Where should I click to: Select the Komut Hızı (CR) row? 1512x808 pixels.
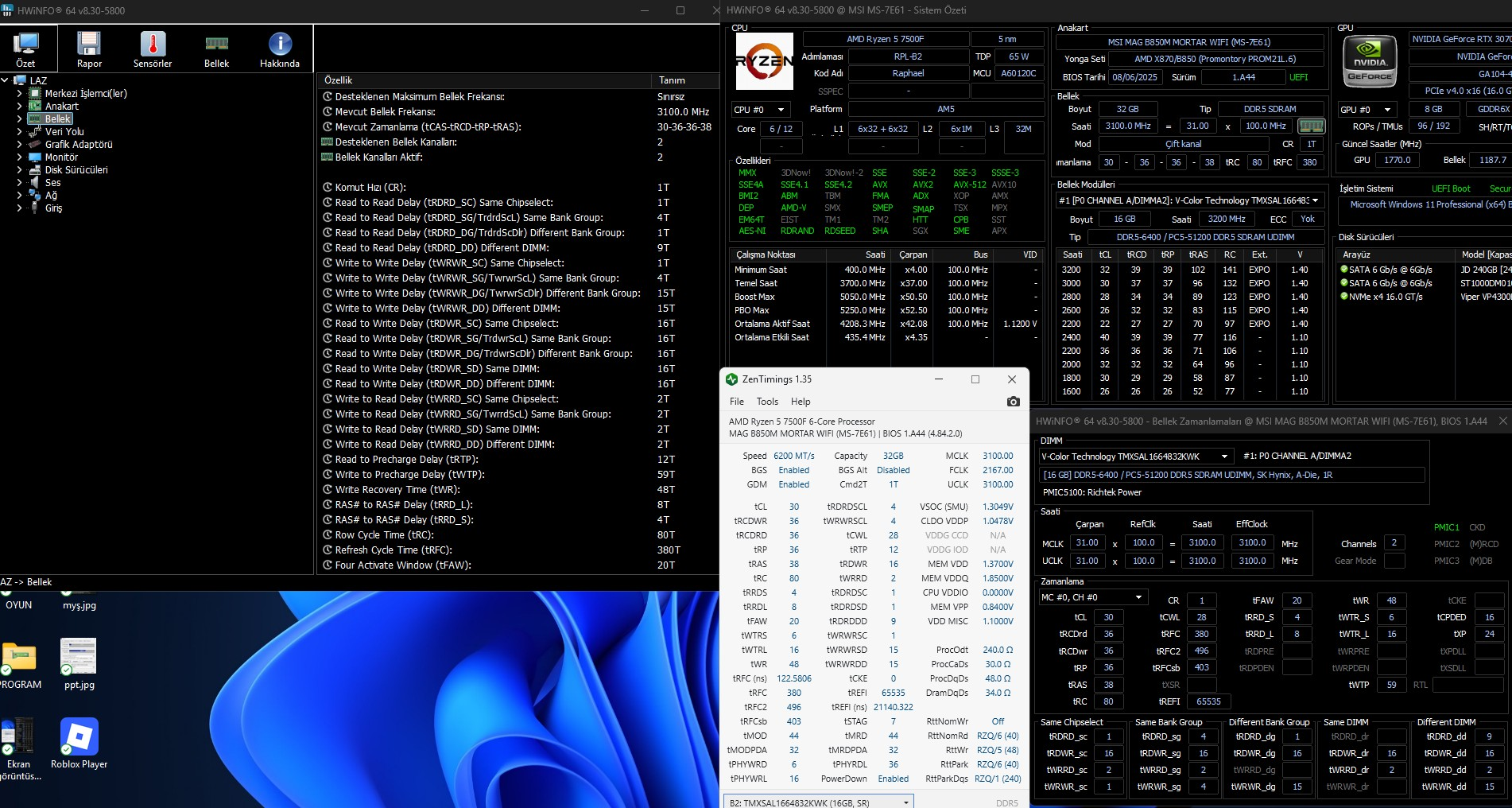(517, 188)
